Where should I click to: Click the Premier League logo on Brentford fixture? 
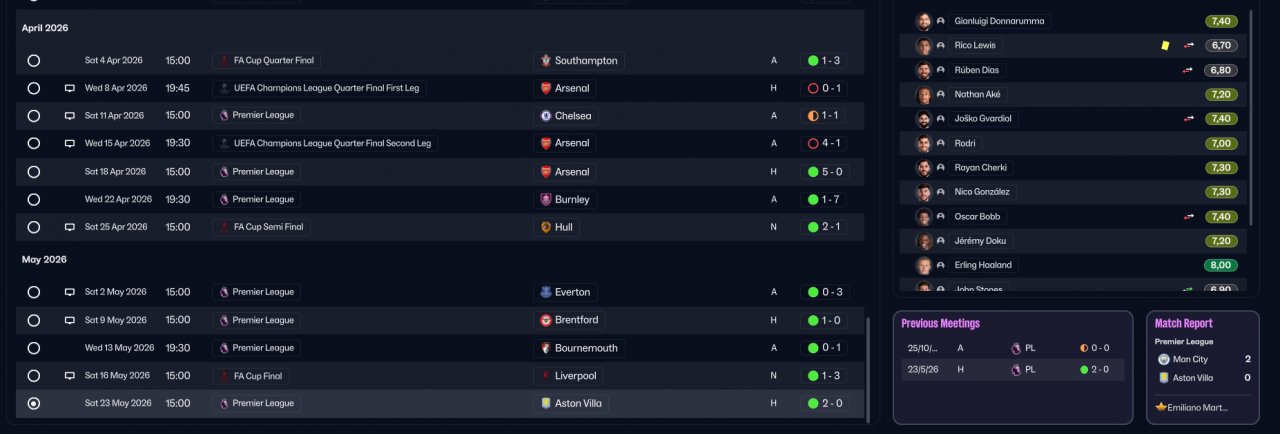click(224, 320)
